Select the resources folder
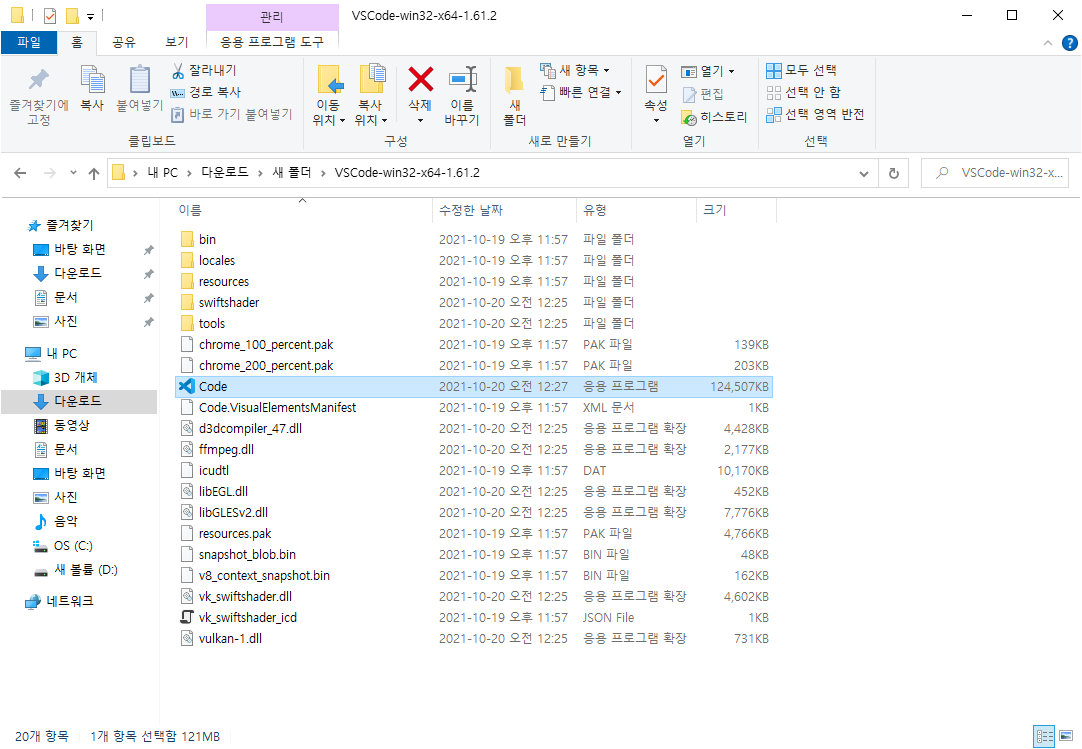 tap(474, 282)
